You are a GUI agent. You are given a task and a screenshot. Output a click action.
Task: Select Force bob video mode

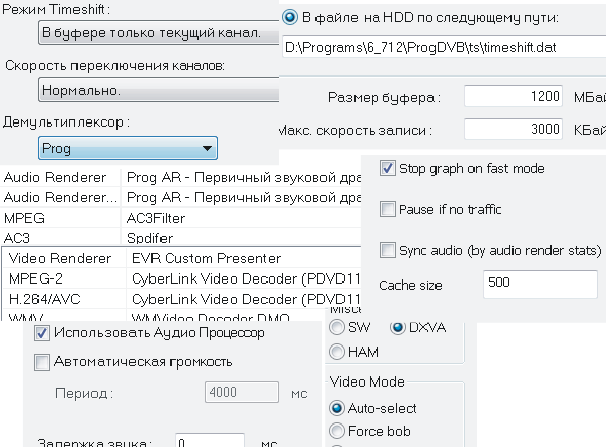336,432
